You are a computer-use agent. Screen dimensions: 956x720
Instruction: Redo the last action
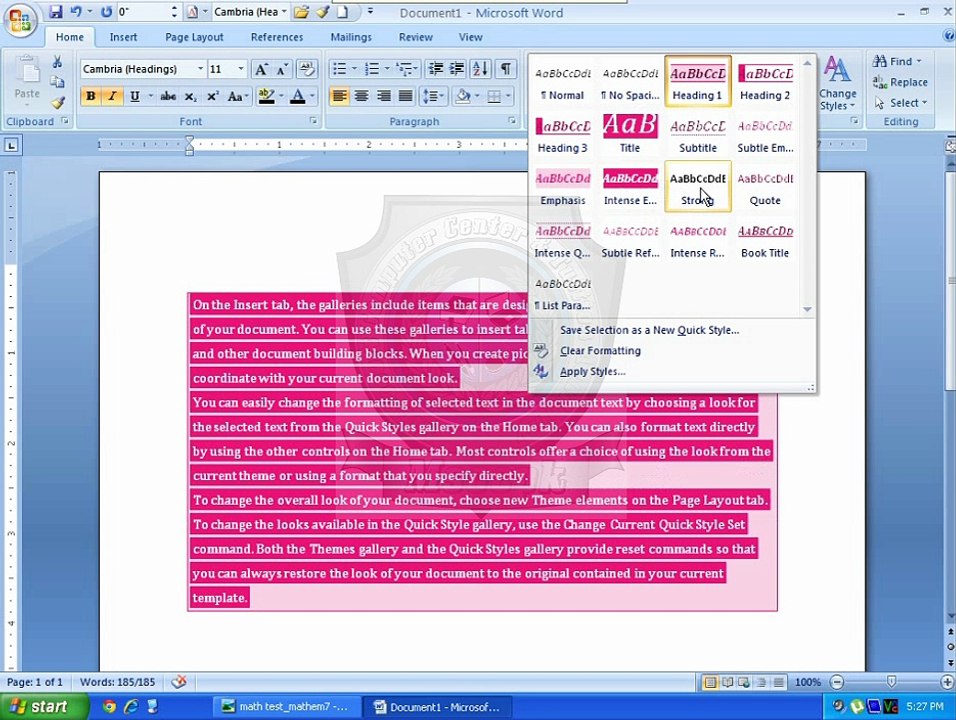click(107, 12)
